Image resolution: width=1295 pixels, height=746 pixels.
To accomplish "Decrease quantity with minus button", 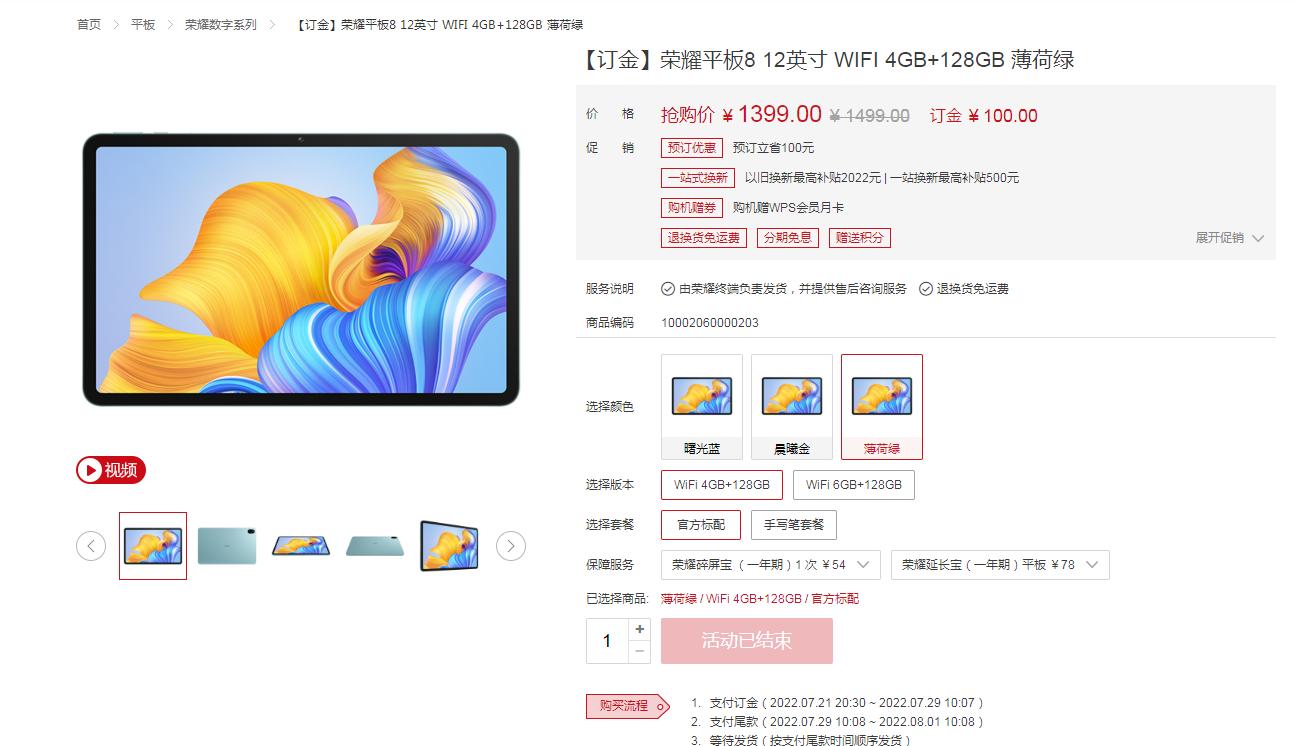I will pos(640,651).
